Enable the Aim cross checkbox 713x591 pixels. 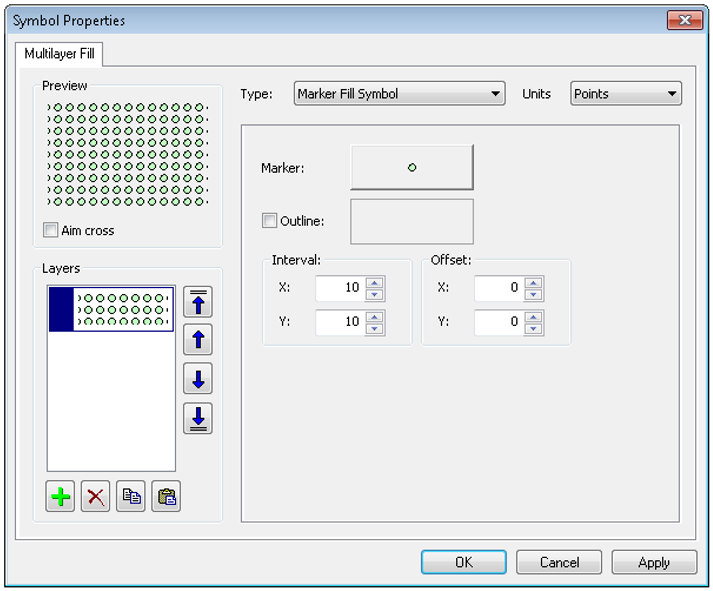point(51,231)
